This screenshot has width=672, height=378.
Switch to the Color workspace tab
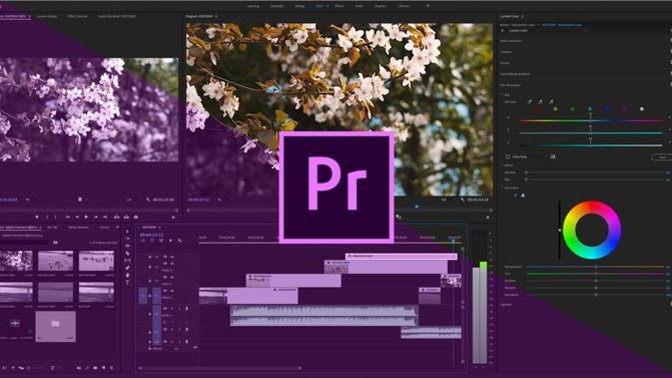coord(319,6)
